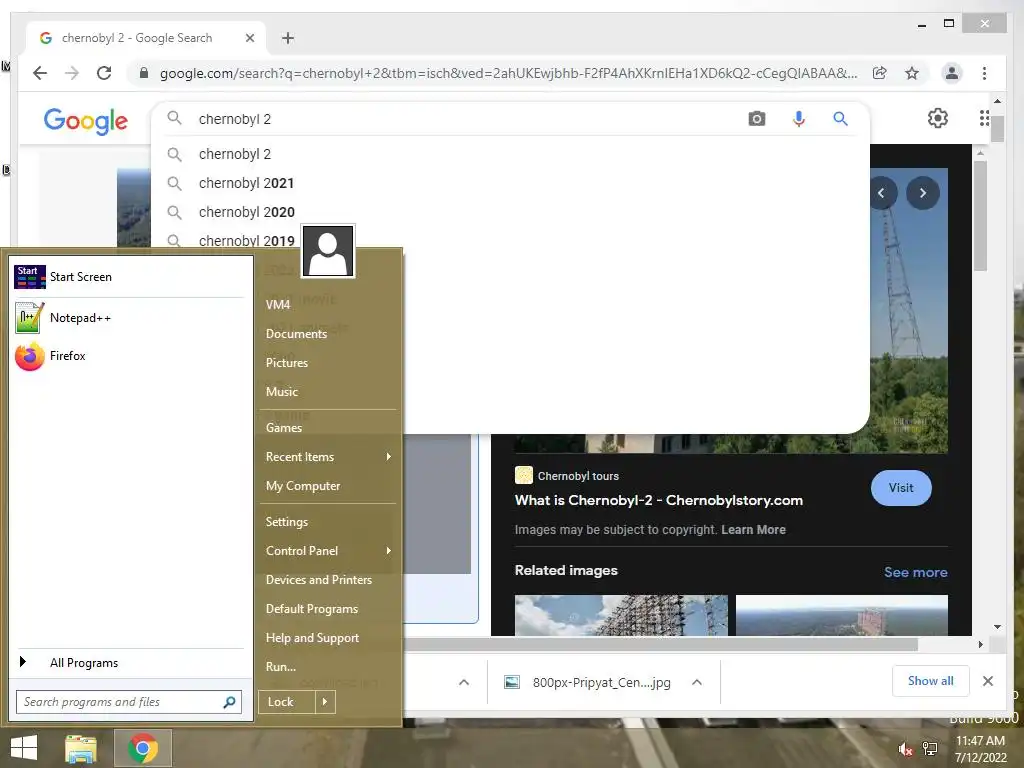The height and width of the screenshot is (768, 1024).
Task: Click the Chrome icon on the taskbar
Action: pos(143,748)
